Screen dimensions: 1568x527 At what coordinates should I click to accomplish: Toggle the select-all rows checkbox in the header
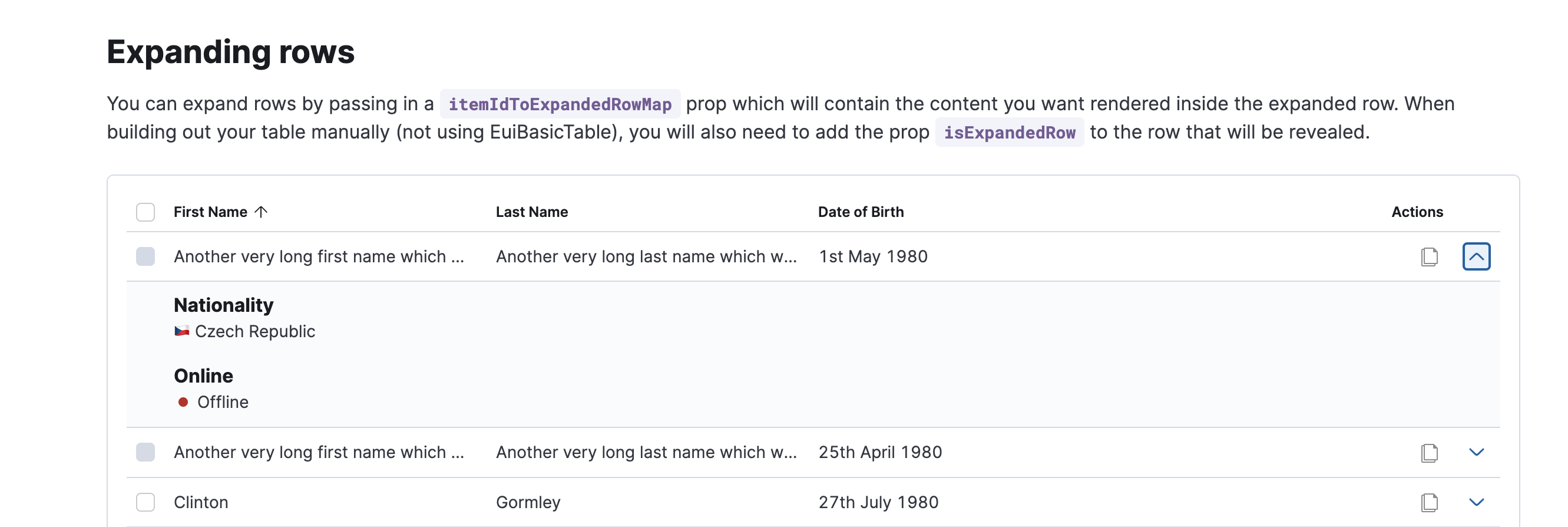(145, 212)
